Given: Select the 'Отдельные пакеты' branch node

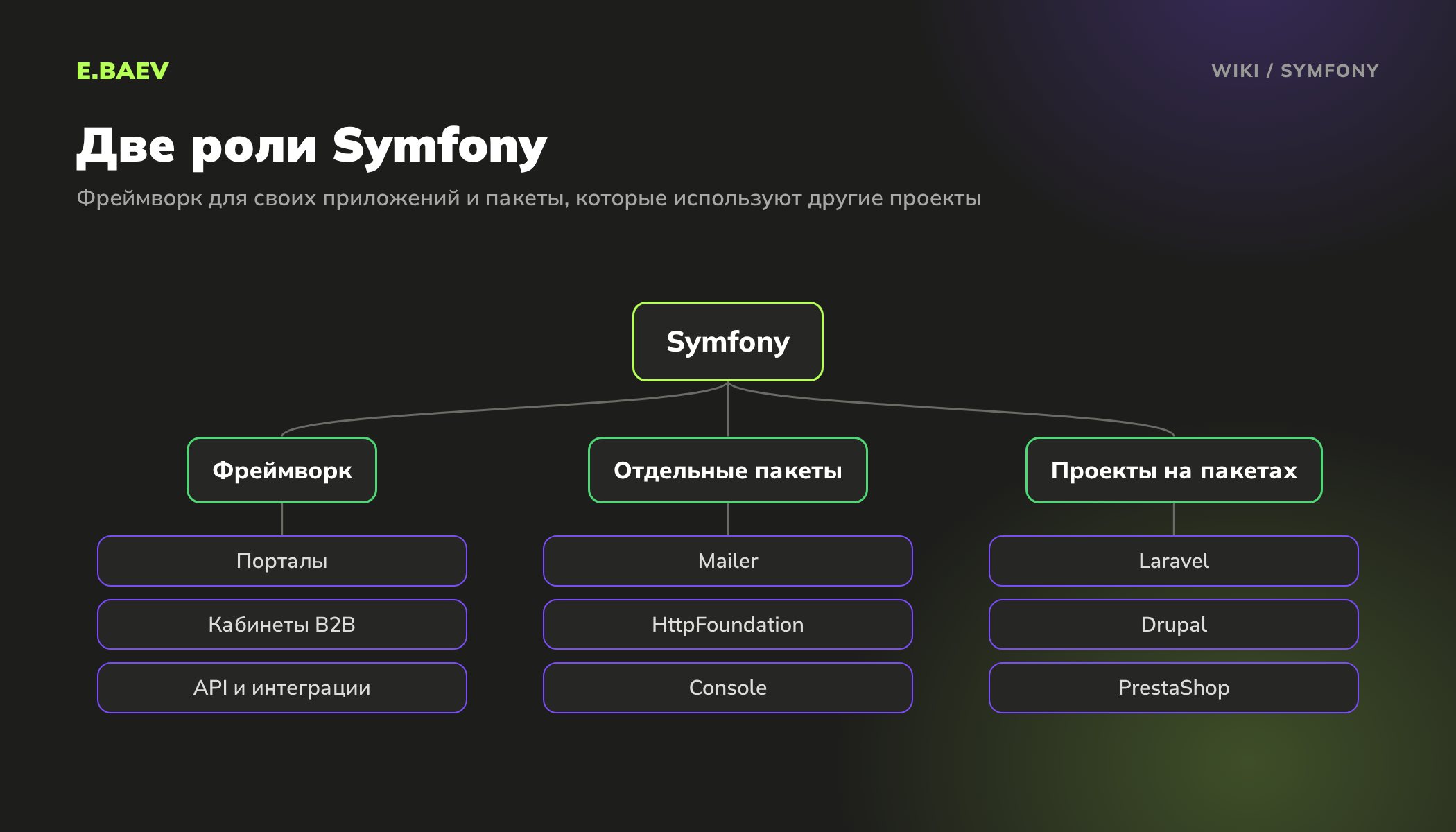Looking at the screenshot, I should click(728, 470).
